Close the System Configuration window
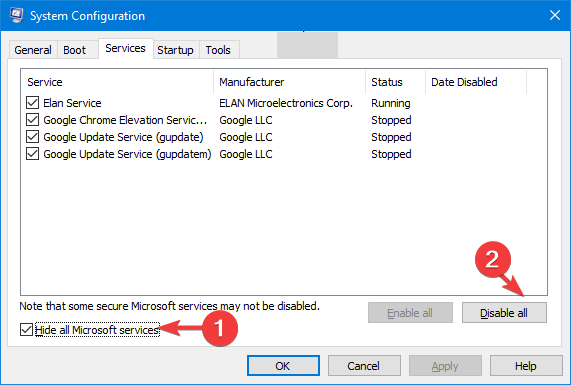This screenshot has width=571, height=385. pos(555,15)
